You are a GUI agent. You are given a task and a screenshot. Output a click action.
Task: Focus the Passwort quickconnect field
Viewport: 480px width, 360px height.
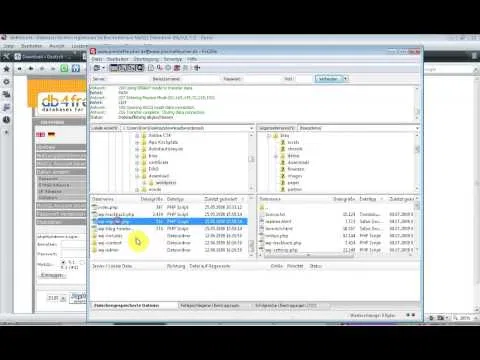262,79
